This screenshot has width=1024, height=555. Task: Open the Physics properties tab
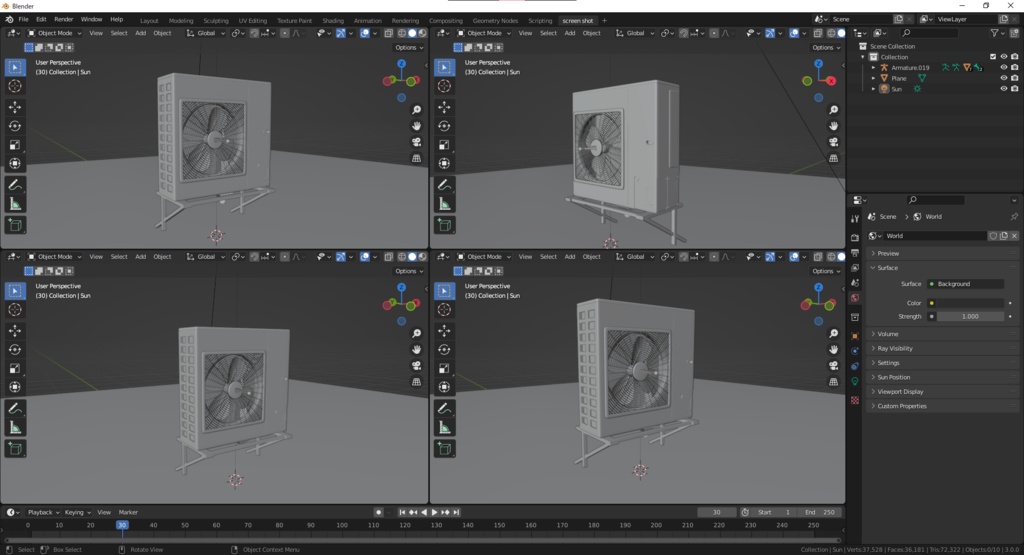[855, 351]
